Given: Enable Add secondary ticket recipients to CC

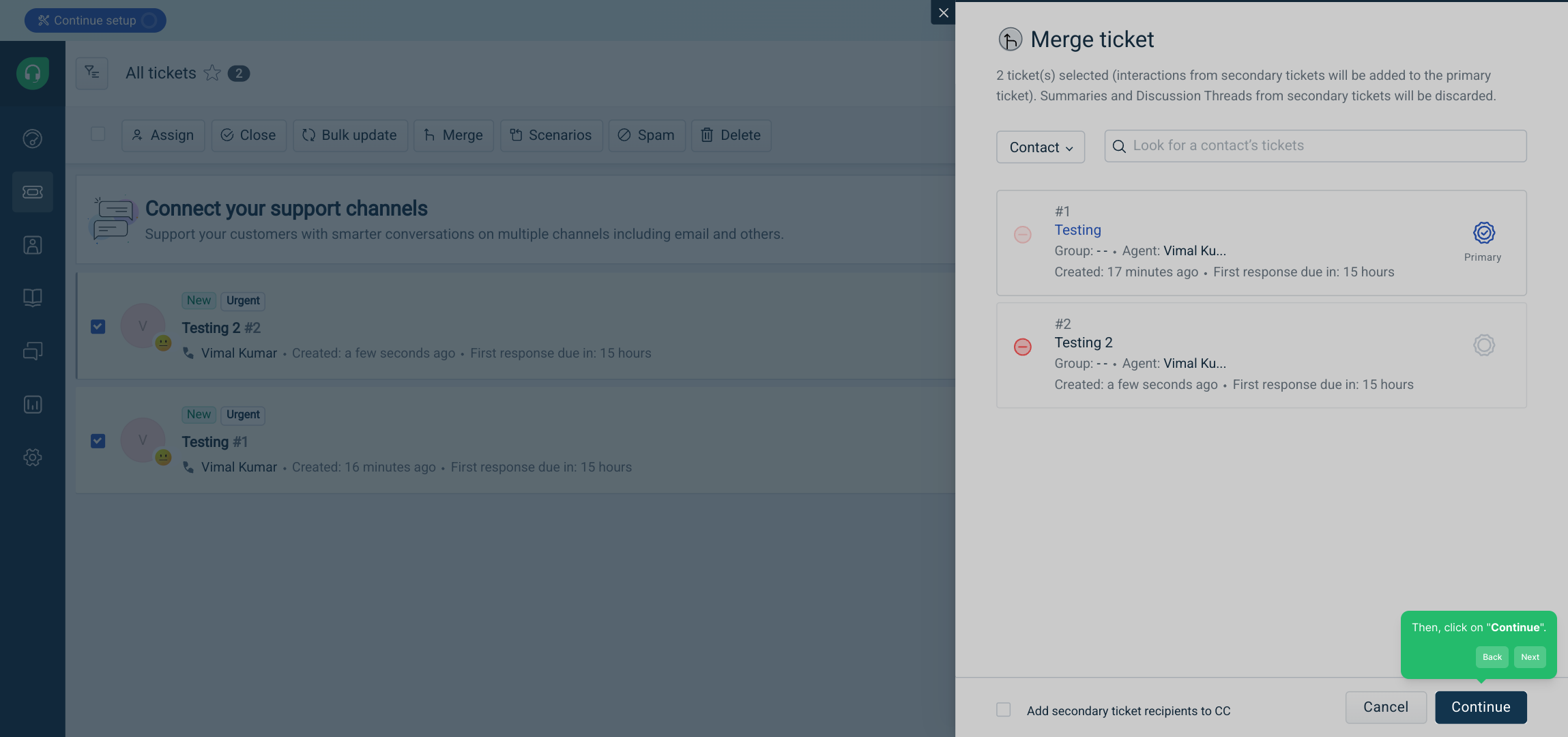Looking at the screenshot, I should 1003,710.
